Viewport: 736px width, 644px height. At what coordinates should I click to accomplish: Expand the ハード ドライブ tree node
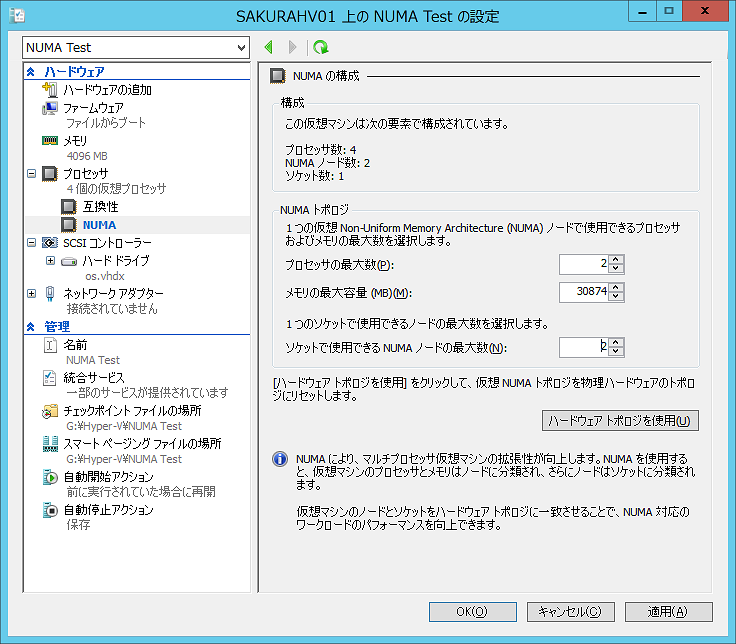coord(50,261)
